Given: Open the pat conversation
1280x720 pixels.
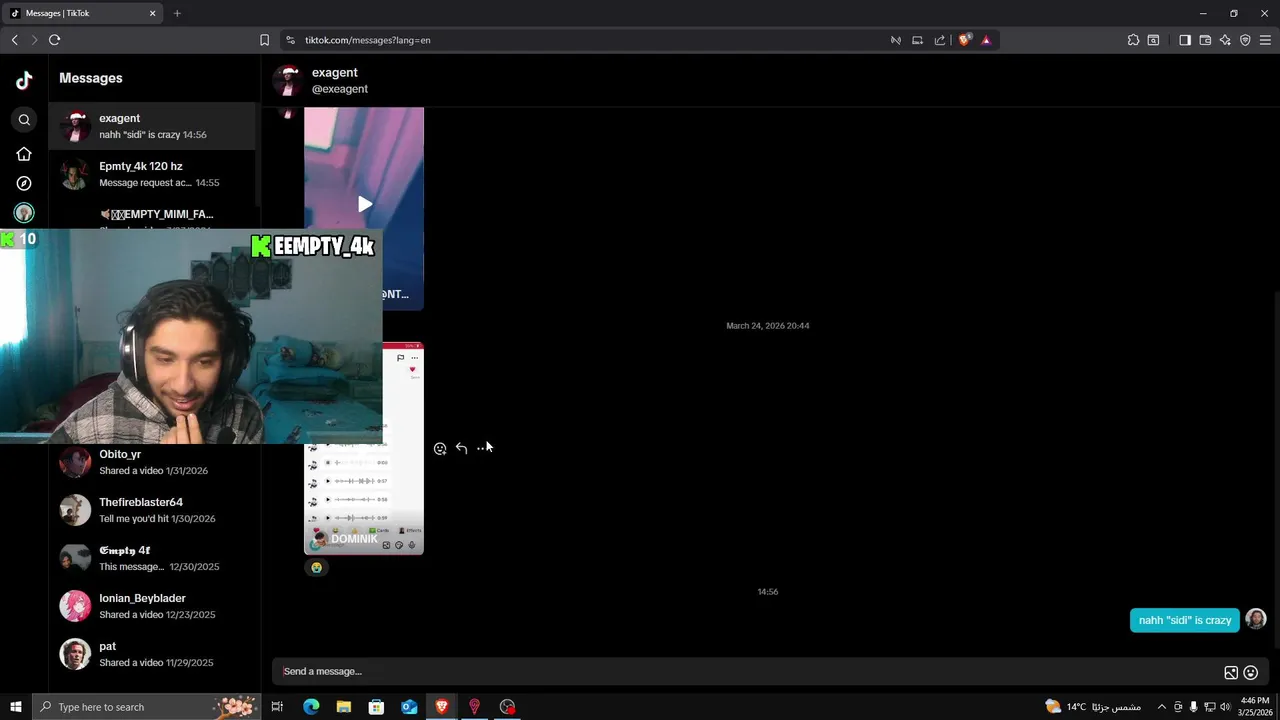Looking at the screenshot, I should (152, 654).
